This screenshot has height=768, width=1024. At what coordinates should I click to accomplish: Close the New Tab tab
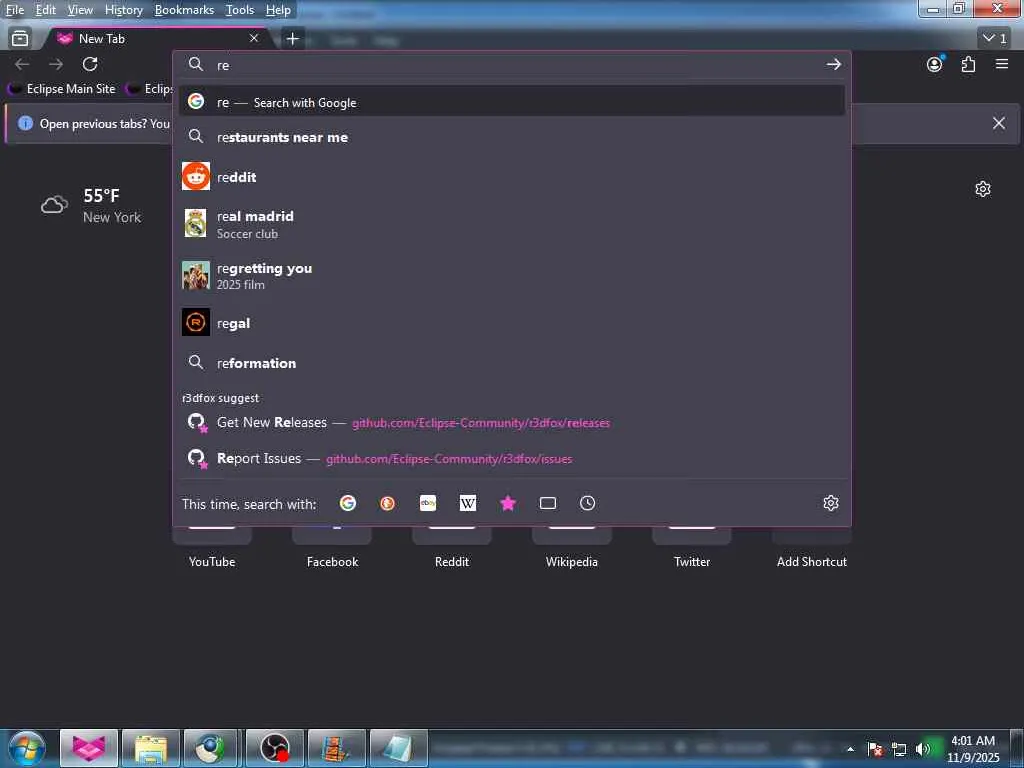254,39
